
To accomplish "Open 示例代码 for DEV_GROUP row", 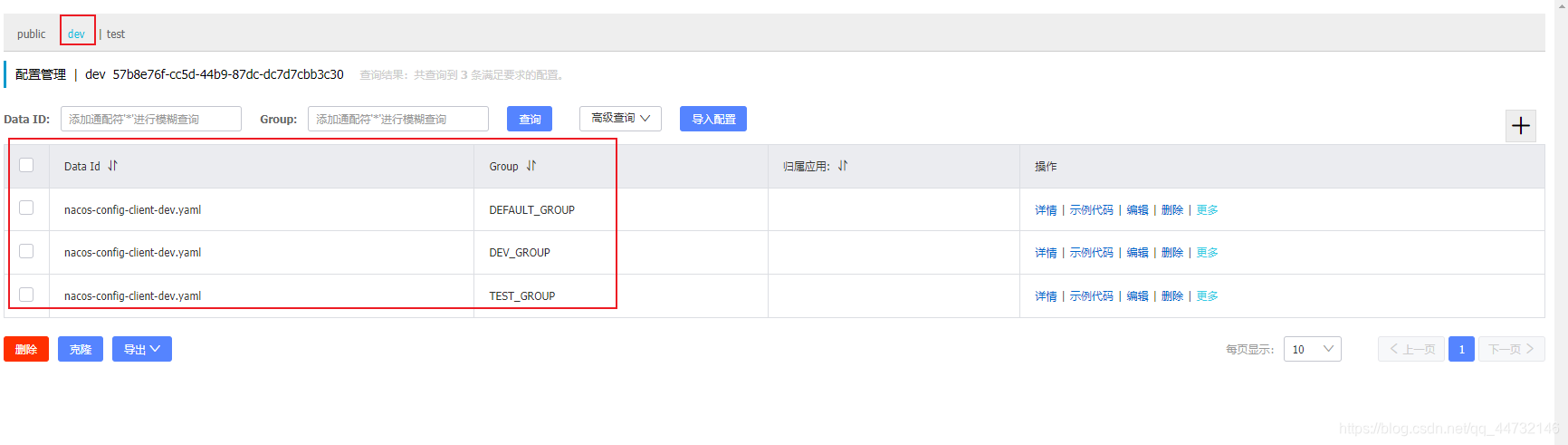I will (x=1092, y=253).
